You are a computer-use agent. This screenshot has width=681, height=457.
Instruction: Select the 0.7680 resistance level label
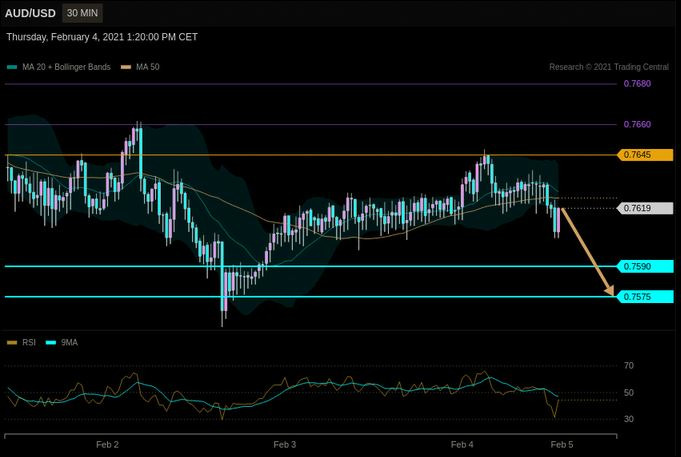[637, 83]
